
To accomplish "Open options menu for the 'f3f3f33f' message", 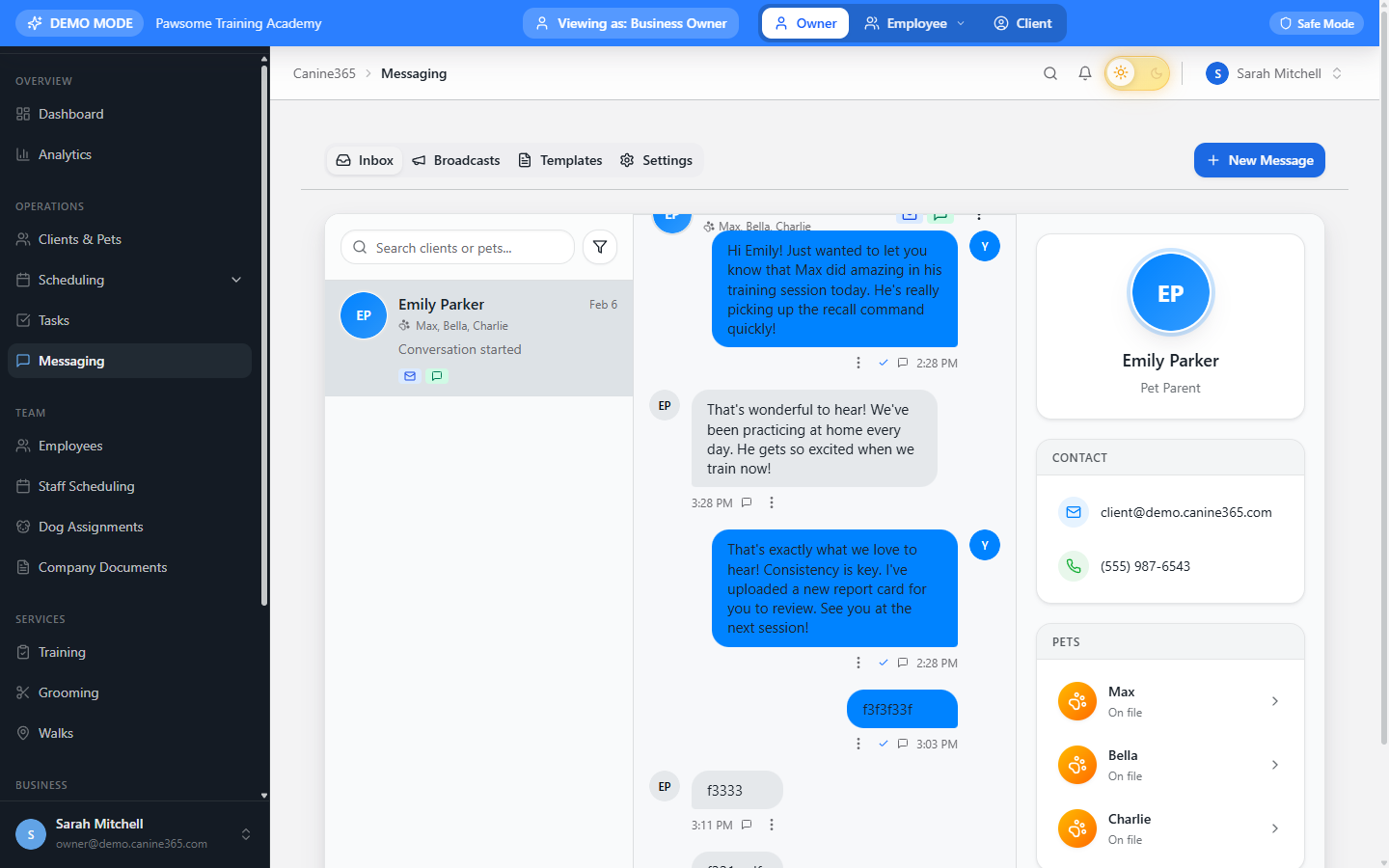I will click(858, 744).
